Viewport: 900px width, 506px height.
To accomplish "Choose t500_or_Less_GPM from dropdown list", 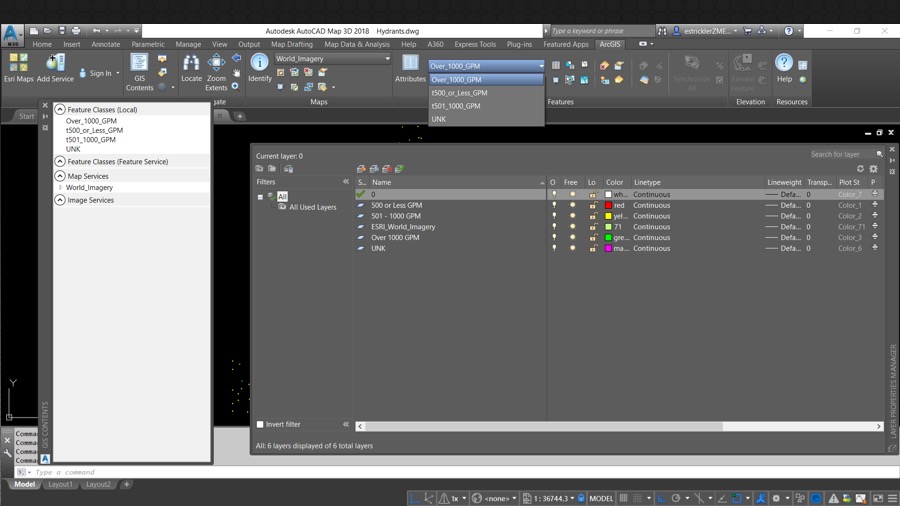I will coord(486,92).
